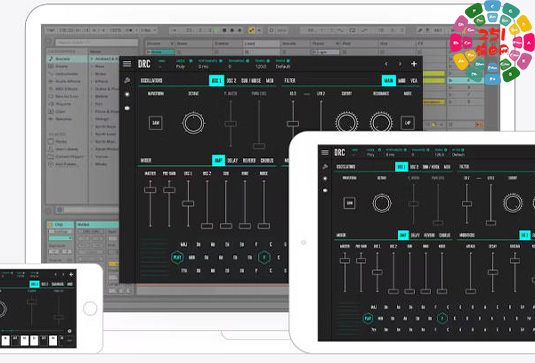Open the DELAY tab in laptop mixer section
Image resolution: width=535 pixels, height=363 pixels.
pyautogui.click(x=233, y=160)
